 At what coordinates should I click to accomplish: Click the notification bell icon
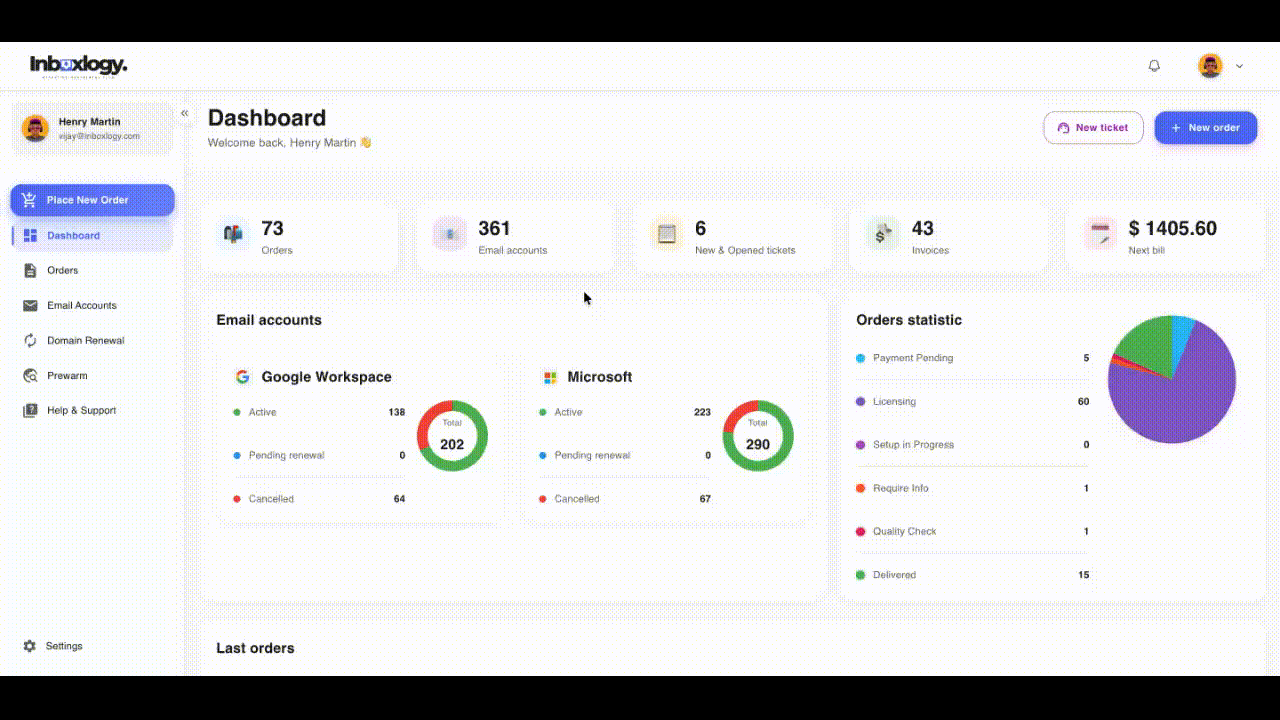click(x=1154, y=66)
